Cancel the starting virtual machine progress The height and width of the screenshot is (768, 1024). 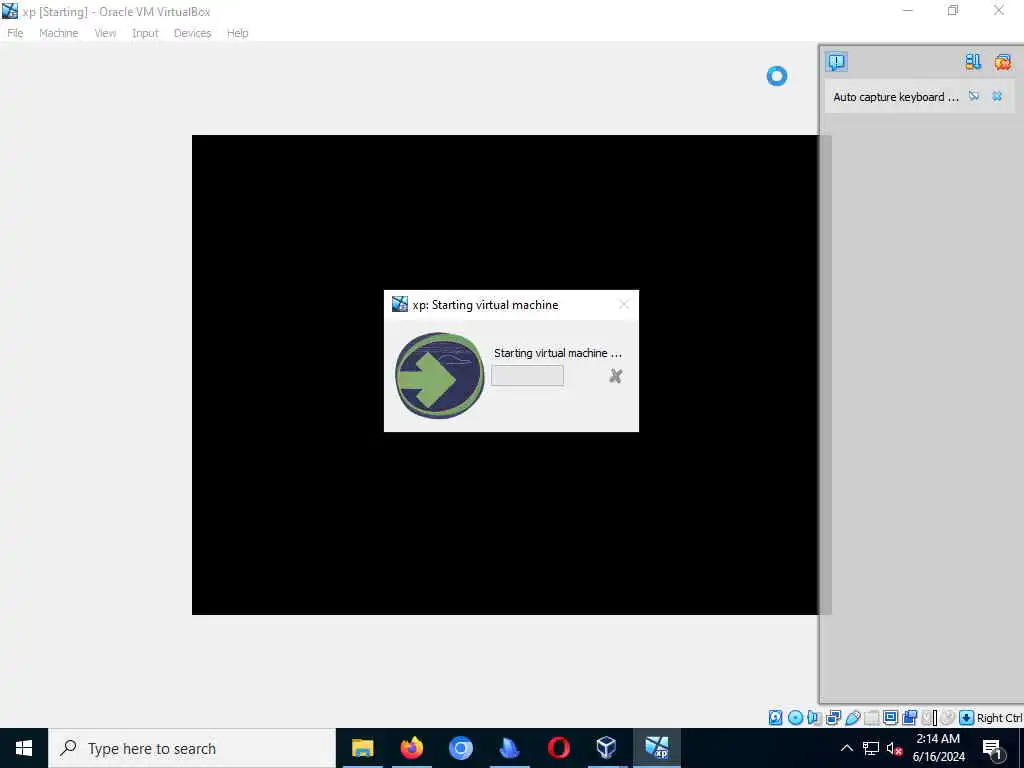pyautogui.click(x=615, y=376)
